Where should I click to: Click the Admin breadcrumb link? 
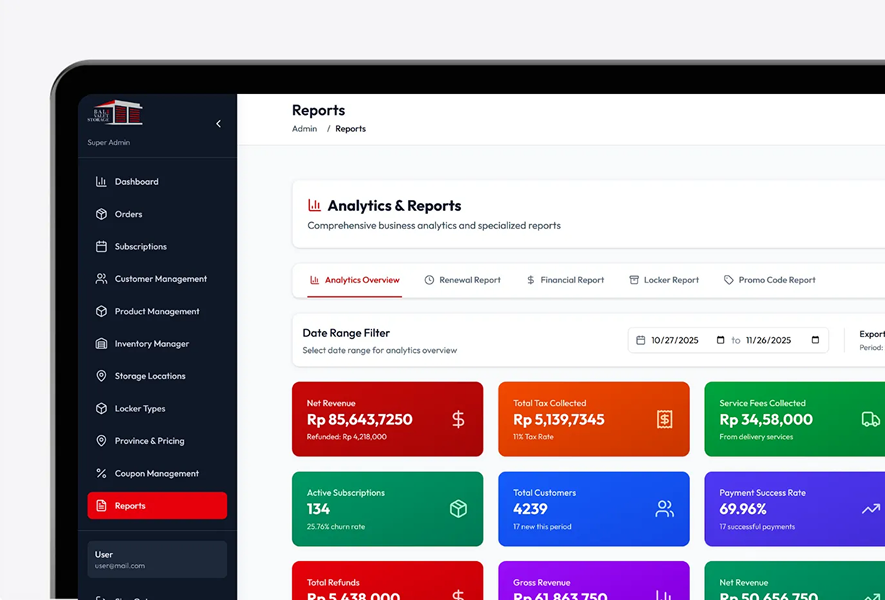304,129
